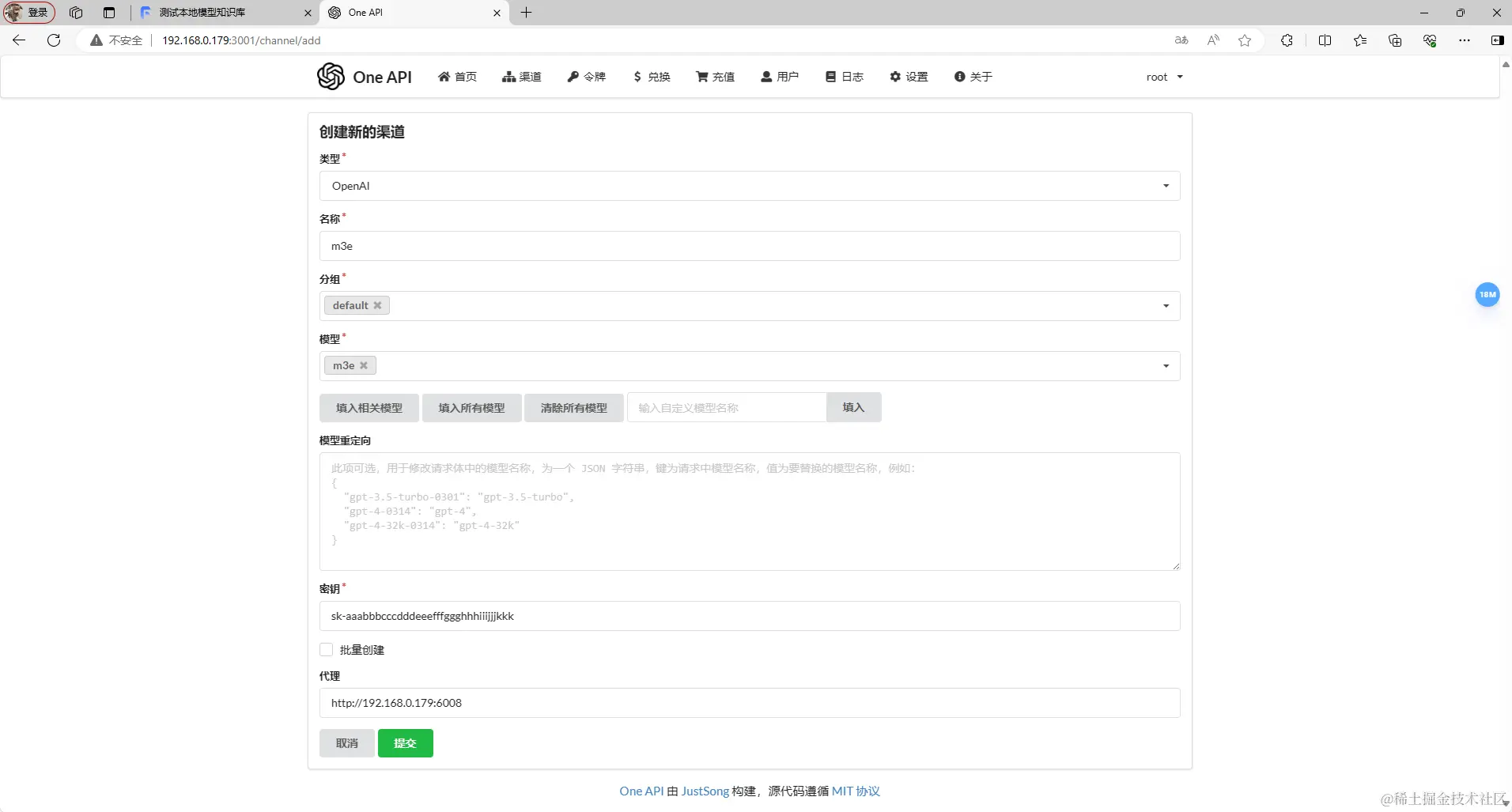Viewport: 1512px width, 812px height.
Task: Remove the default group tag
Action: [377, 306]
